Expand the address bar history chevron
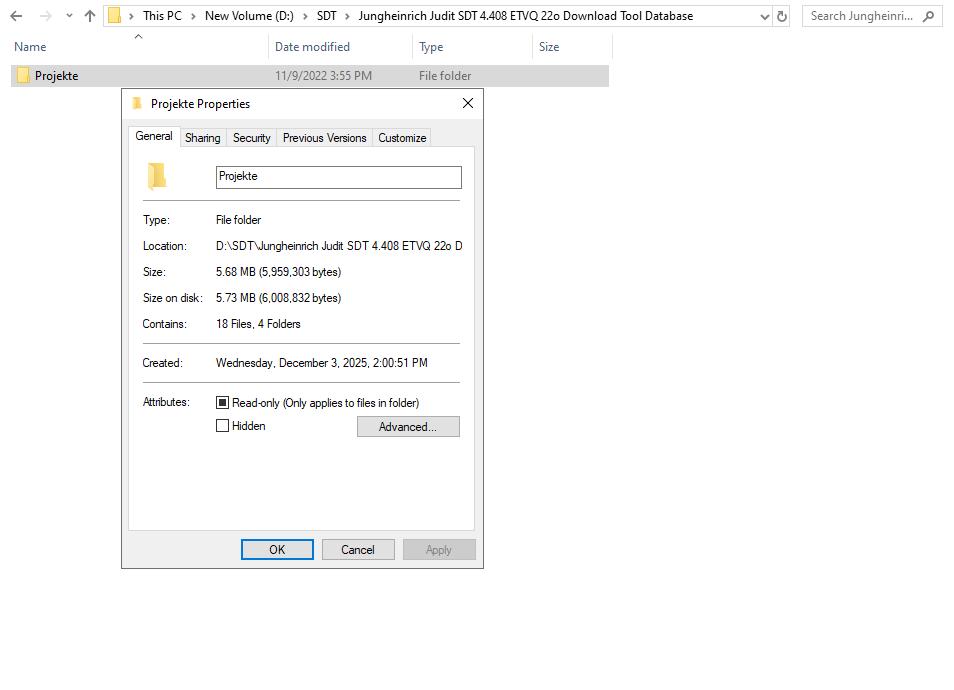 click(x=763, y=15)
